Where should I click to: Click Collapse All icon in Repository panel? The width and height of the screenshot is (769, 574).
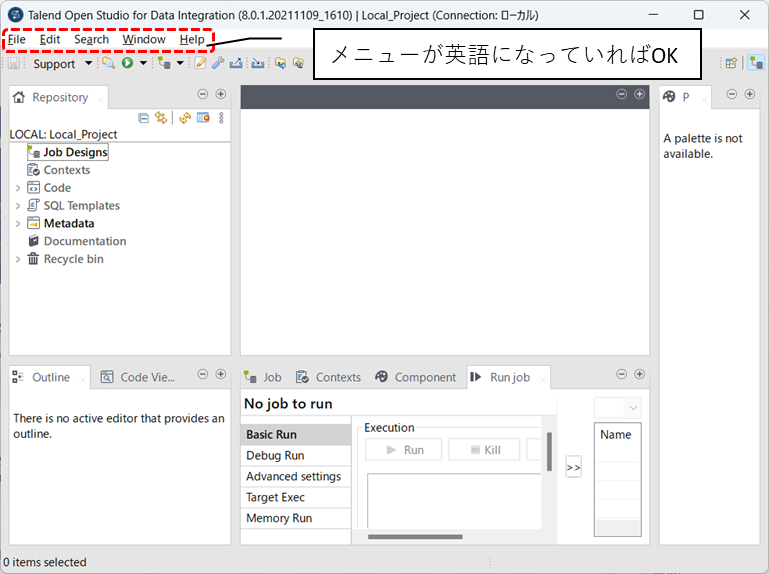(x=143, y=118)
